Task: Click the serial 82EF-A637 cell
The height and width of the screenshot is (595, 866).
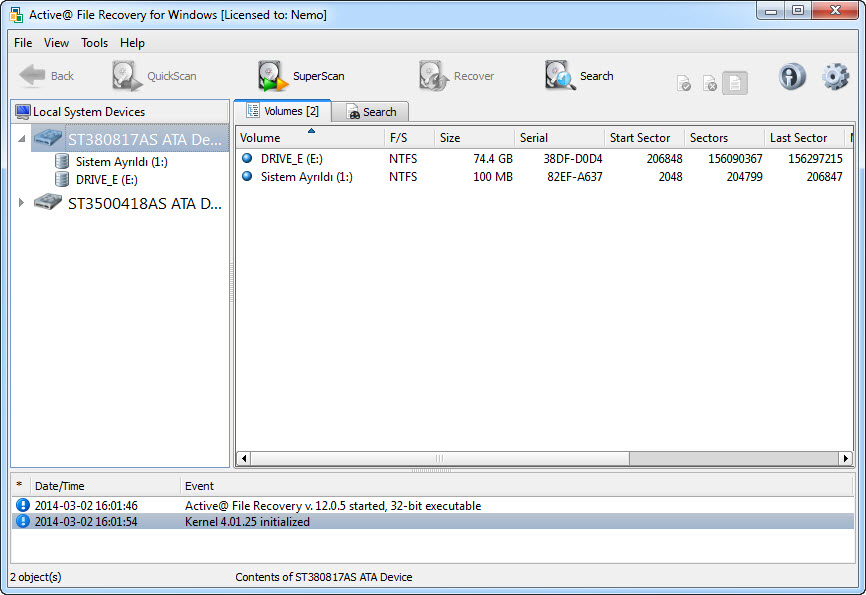Action: tap(575, 177)
